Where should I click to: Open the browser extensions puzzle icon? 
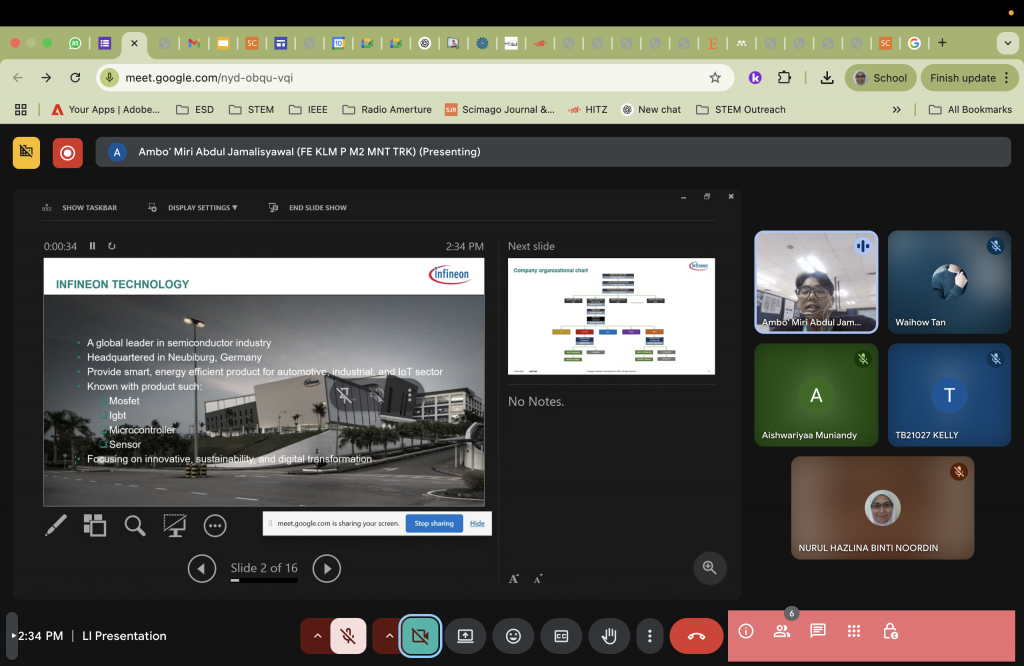[784, 78]
